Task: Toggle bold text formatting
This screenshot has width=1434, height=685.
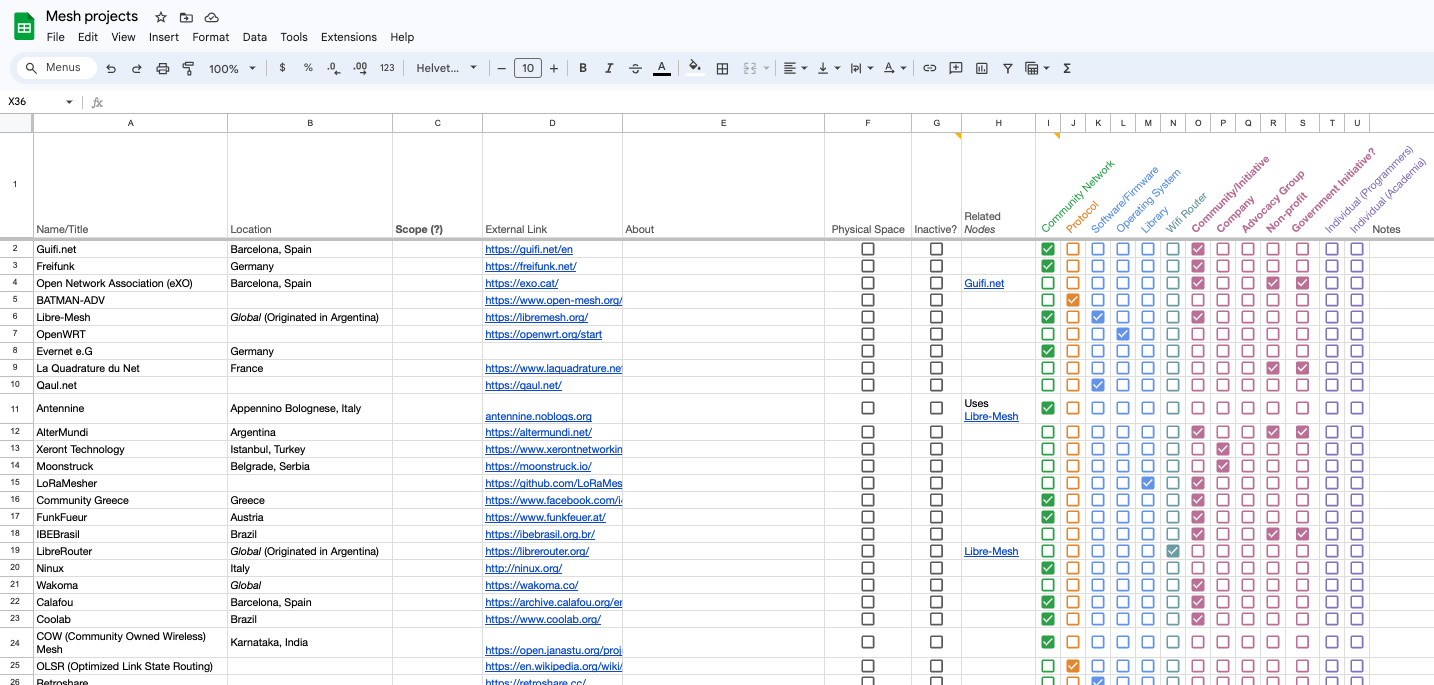Action: [x=583, y=68]
